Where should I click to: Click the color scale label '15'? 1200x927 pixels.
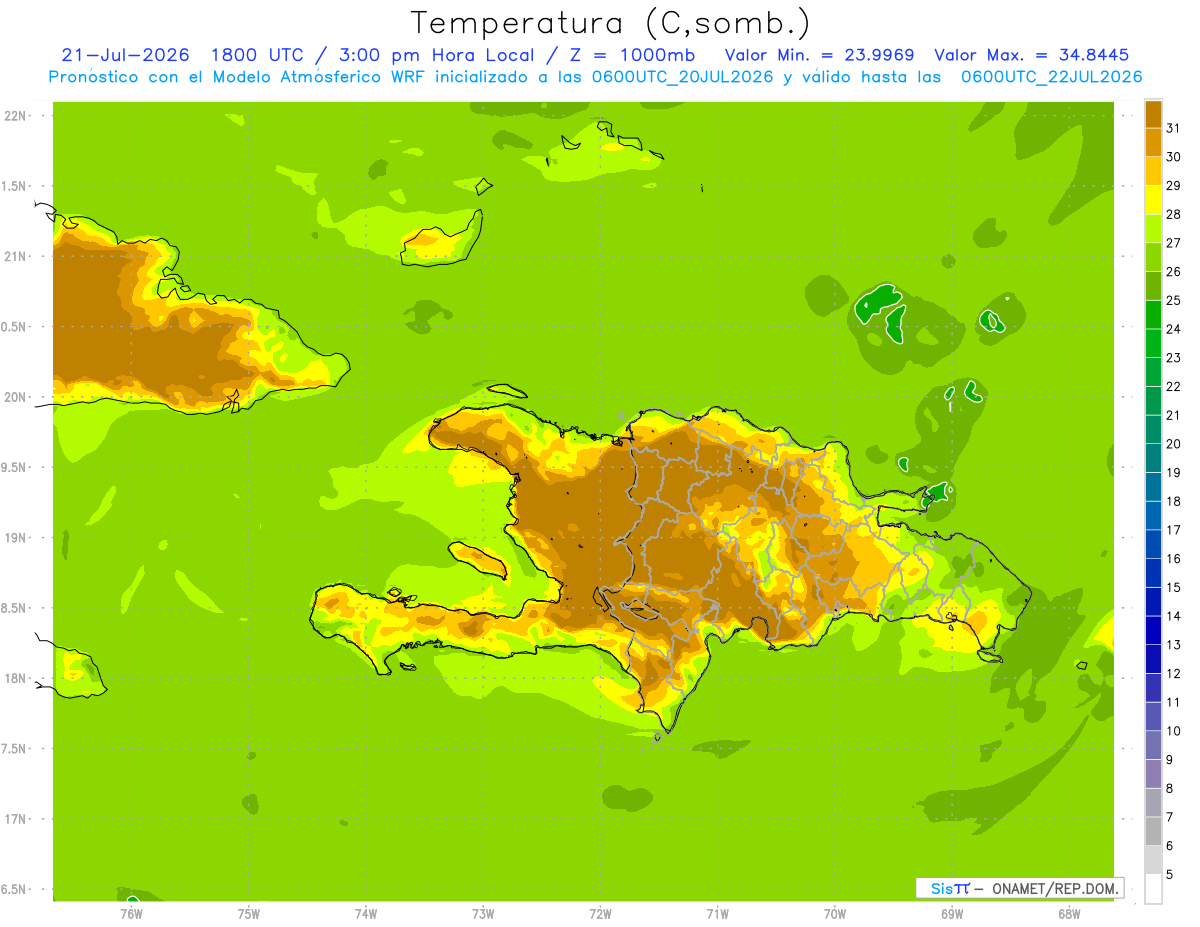click(x=1174, y=588)
